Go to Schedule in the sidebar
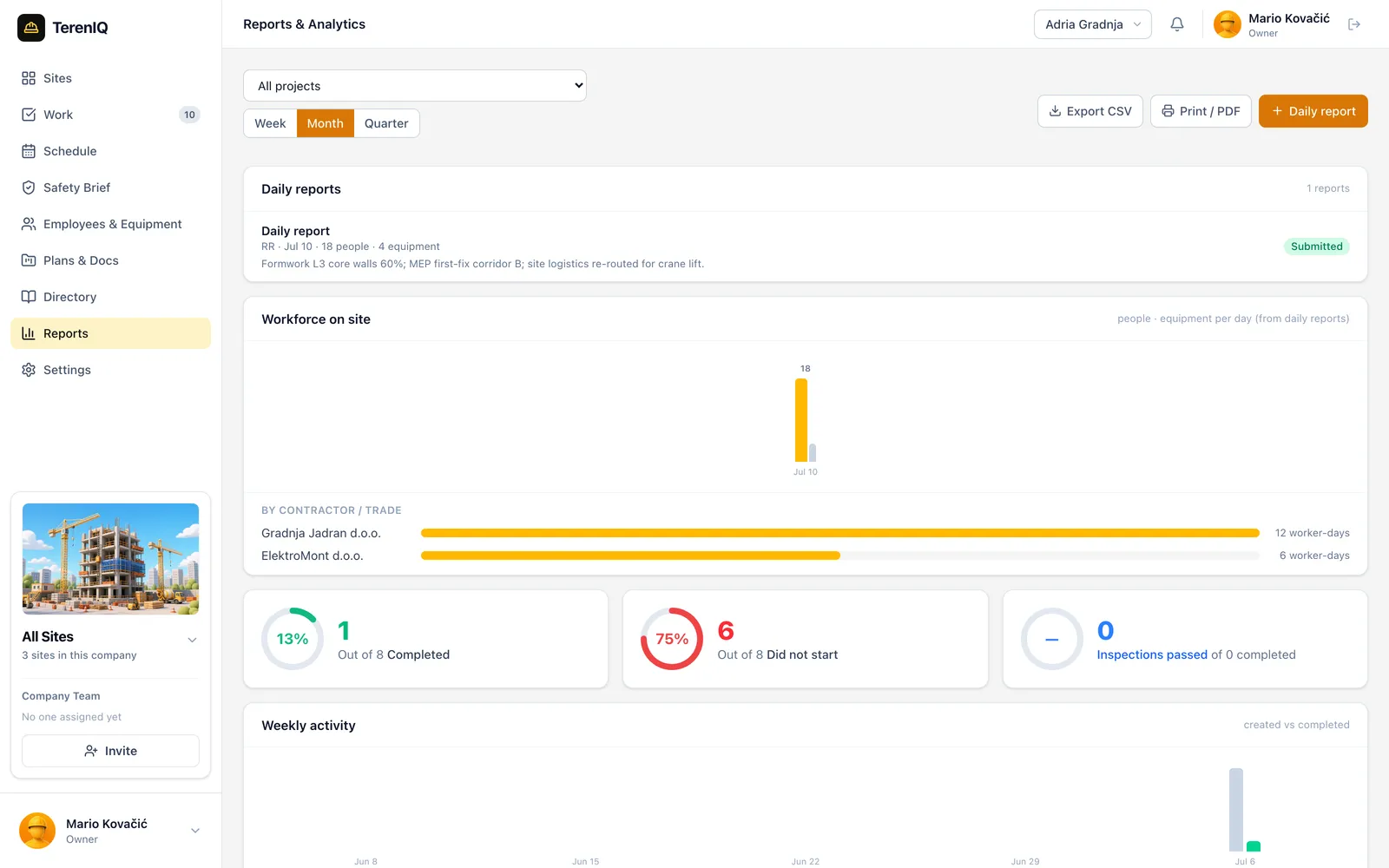This screenshot has width=1389, height=868. 110,151
